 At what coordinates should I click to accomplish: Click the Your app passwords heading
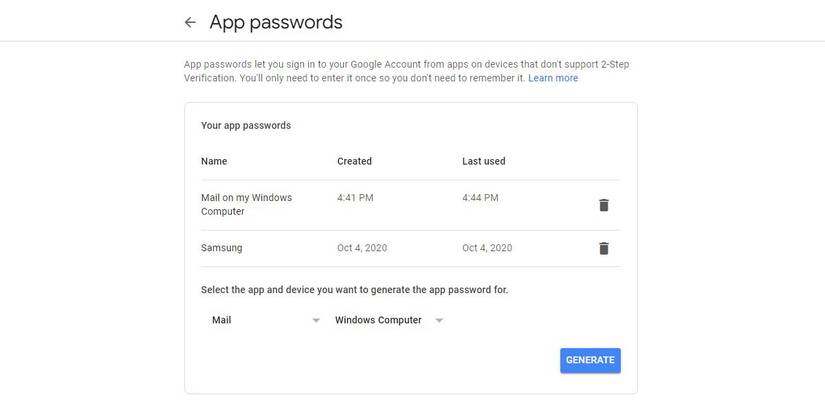pyautogui.click(x=245, y=126)
